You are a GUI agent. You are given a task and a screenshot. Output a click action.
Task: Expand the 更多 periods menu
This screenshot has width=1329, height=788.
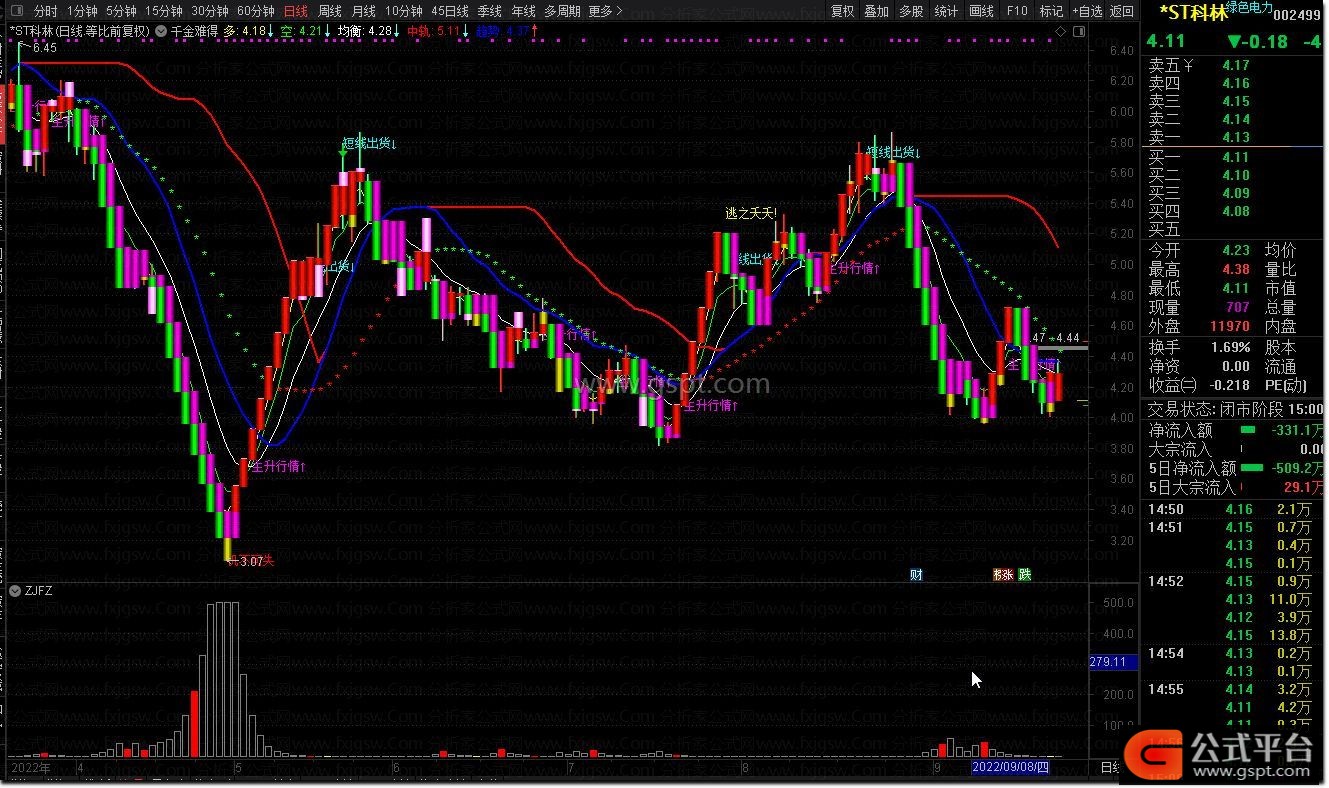click(x=605, y=11)
